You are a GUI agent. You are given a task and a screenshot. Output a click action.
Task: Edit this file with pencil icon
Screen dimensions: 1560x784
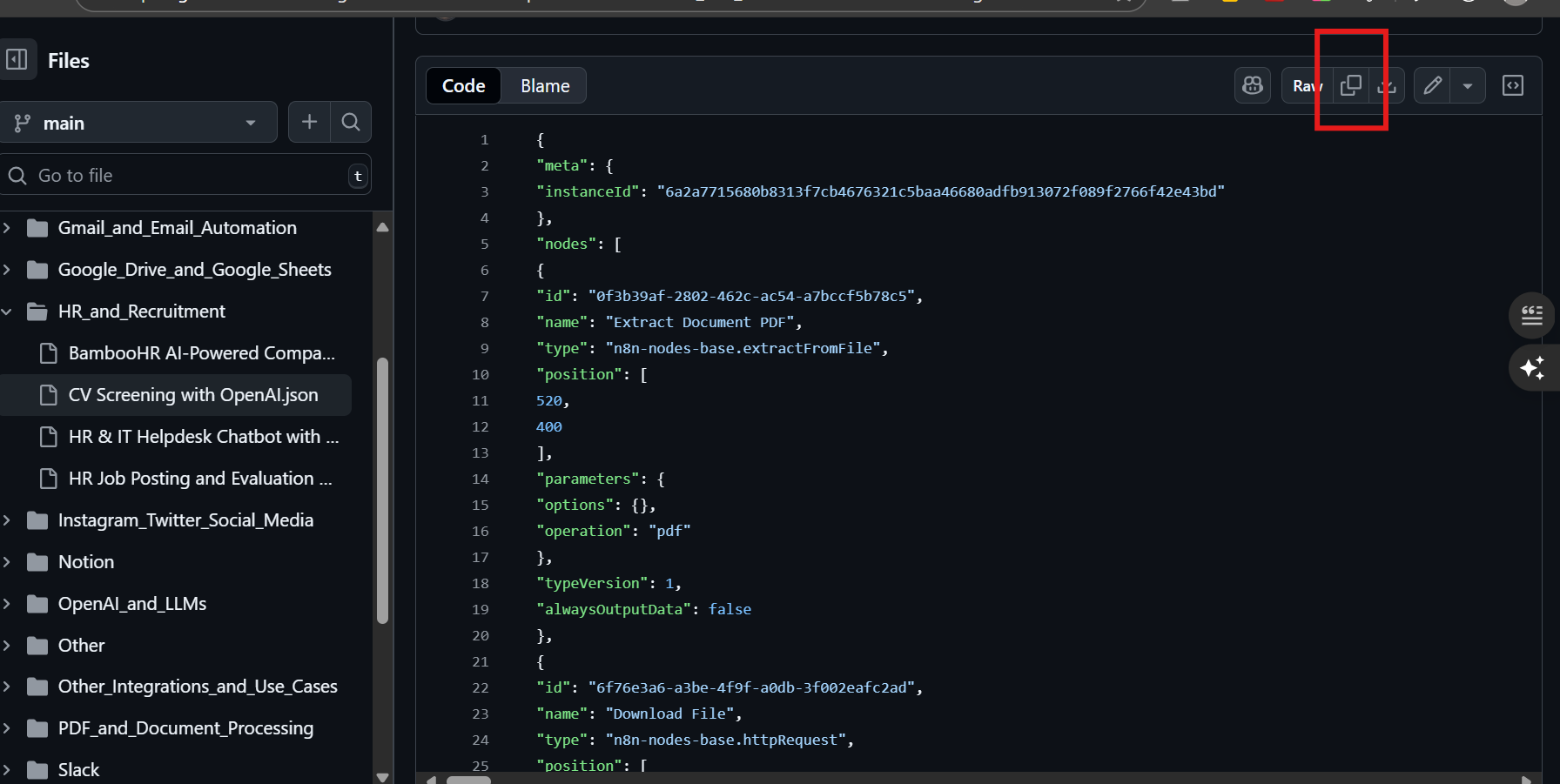[x=1432, y=86]
